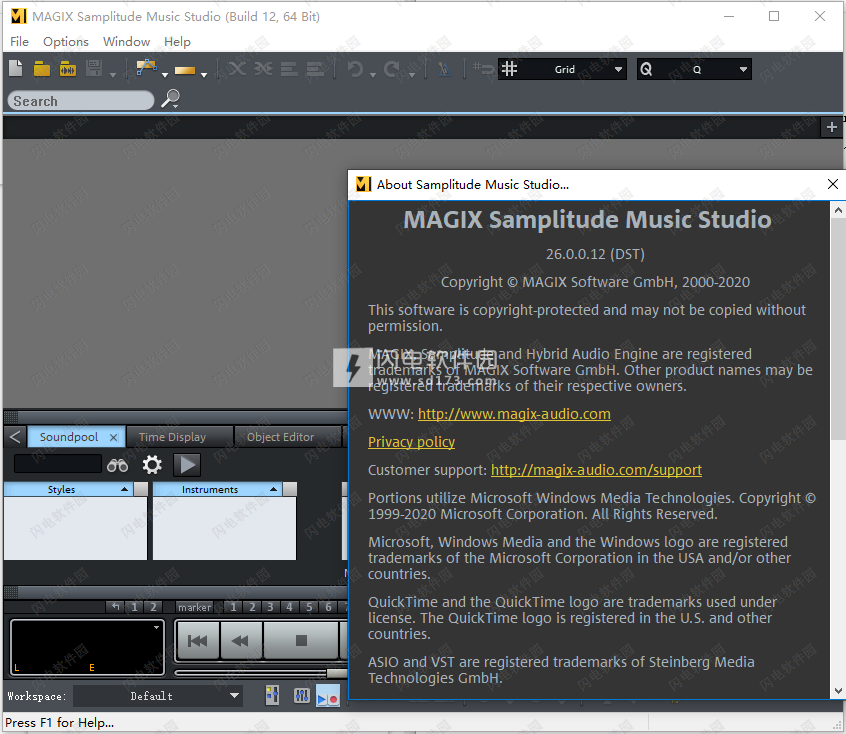Click the Soundpool search text box
This screenshot has height=734, width=846.
click(58, 464)
